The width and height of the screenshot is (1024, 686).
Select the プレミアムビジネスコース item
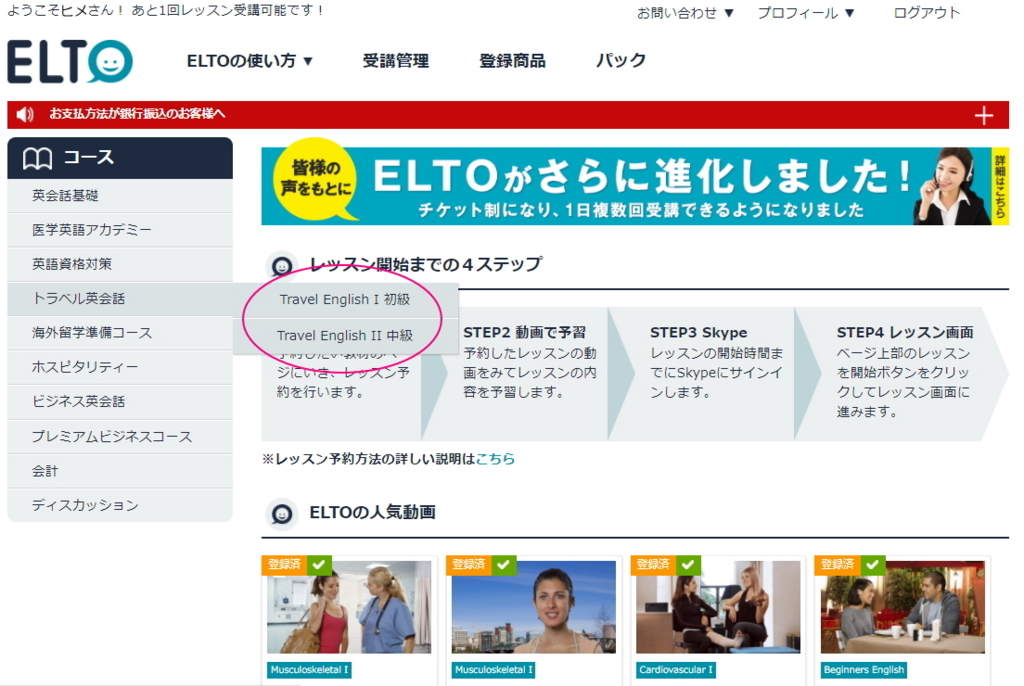[x=120, y=436]
